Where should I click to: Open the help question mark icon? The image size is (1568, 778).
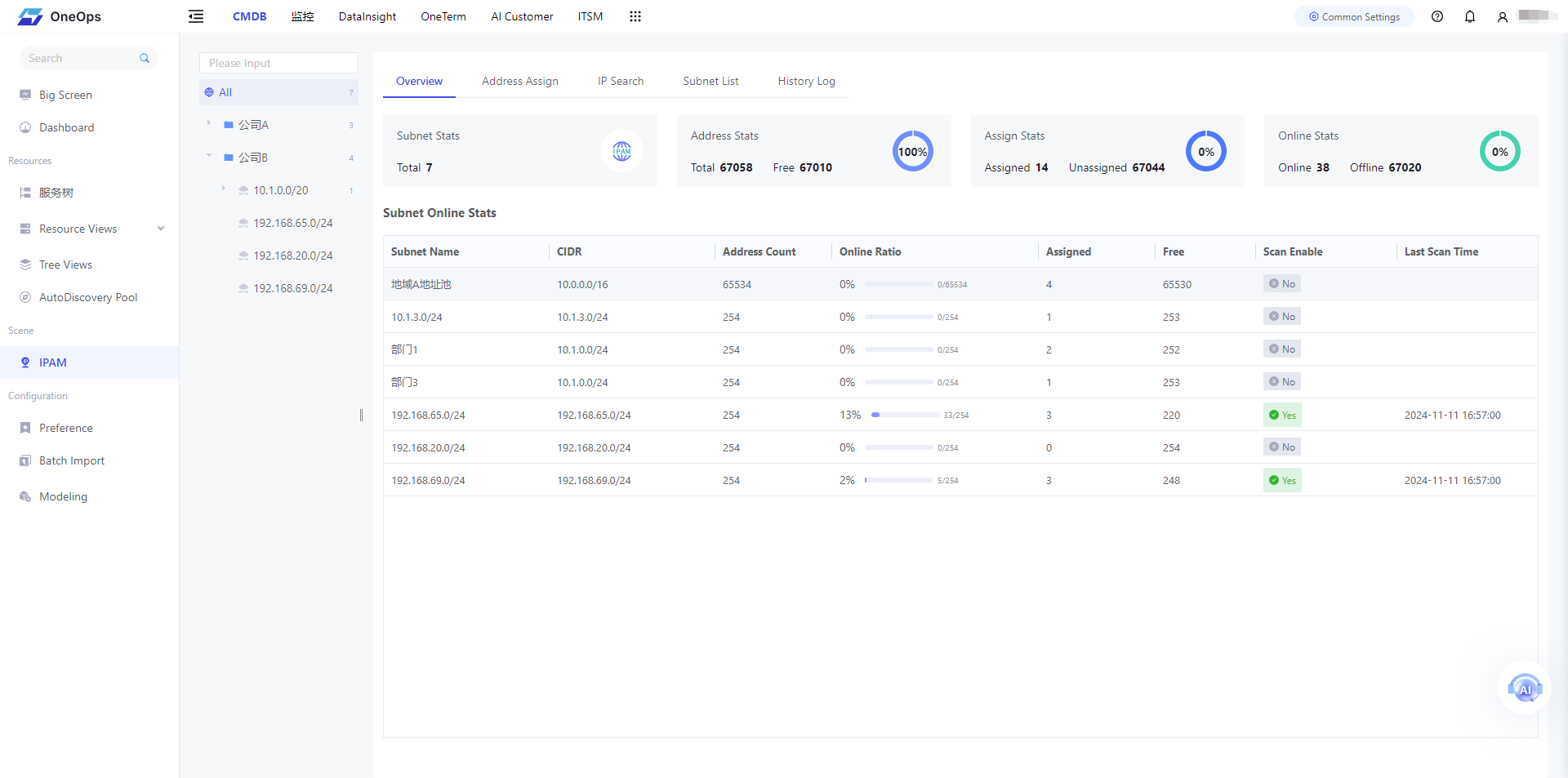[1437, 16]
